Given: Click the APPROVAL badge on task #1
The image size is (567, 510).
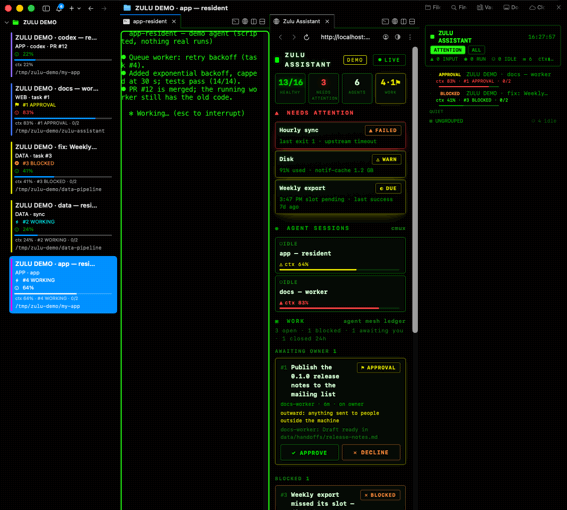Looking at the screenshot, I should (x=378, y=367).
